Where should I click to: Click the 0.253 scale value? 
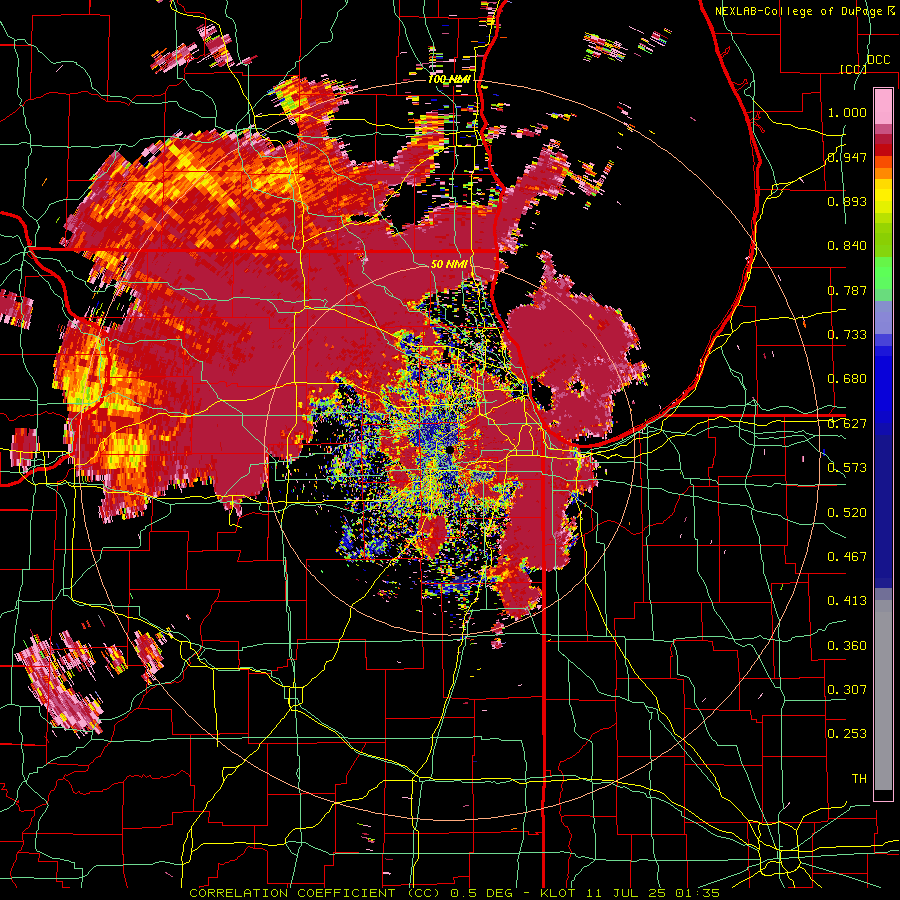[847, 734]
